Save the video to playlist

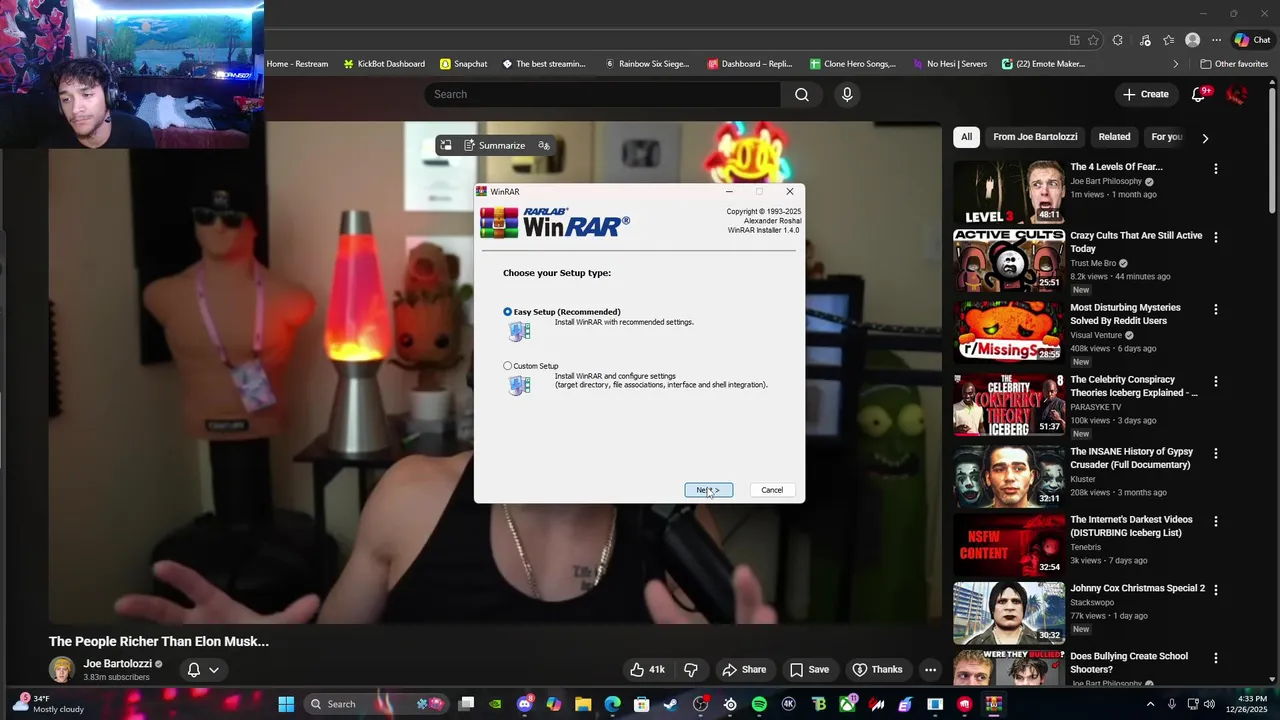809,670
